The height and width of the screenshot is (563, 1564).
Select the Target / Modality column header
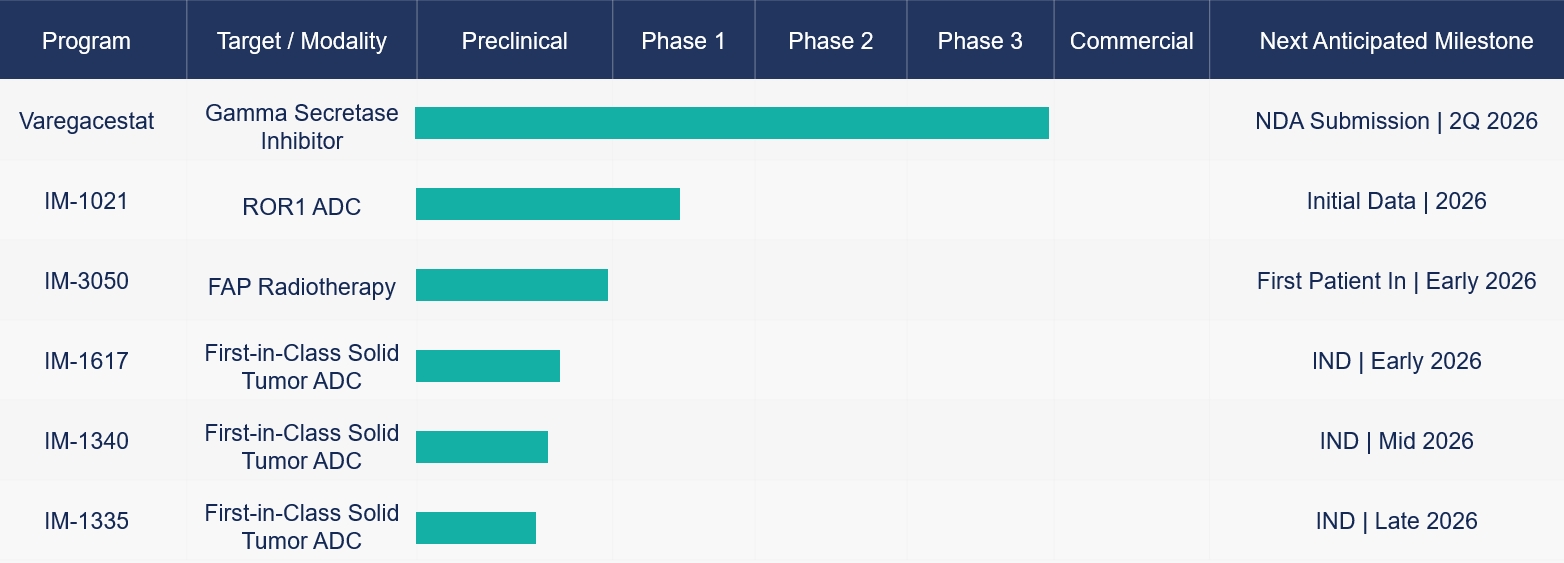pyautogui.click(x=301, y=41)
